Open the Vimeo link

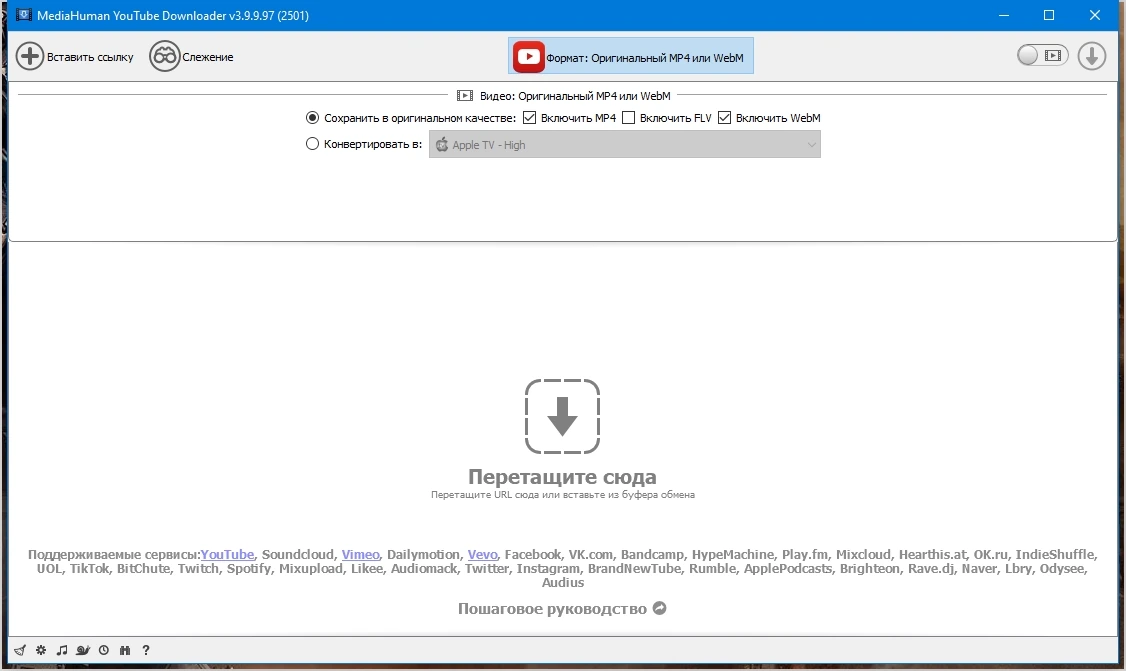point(360,555)
